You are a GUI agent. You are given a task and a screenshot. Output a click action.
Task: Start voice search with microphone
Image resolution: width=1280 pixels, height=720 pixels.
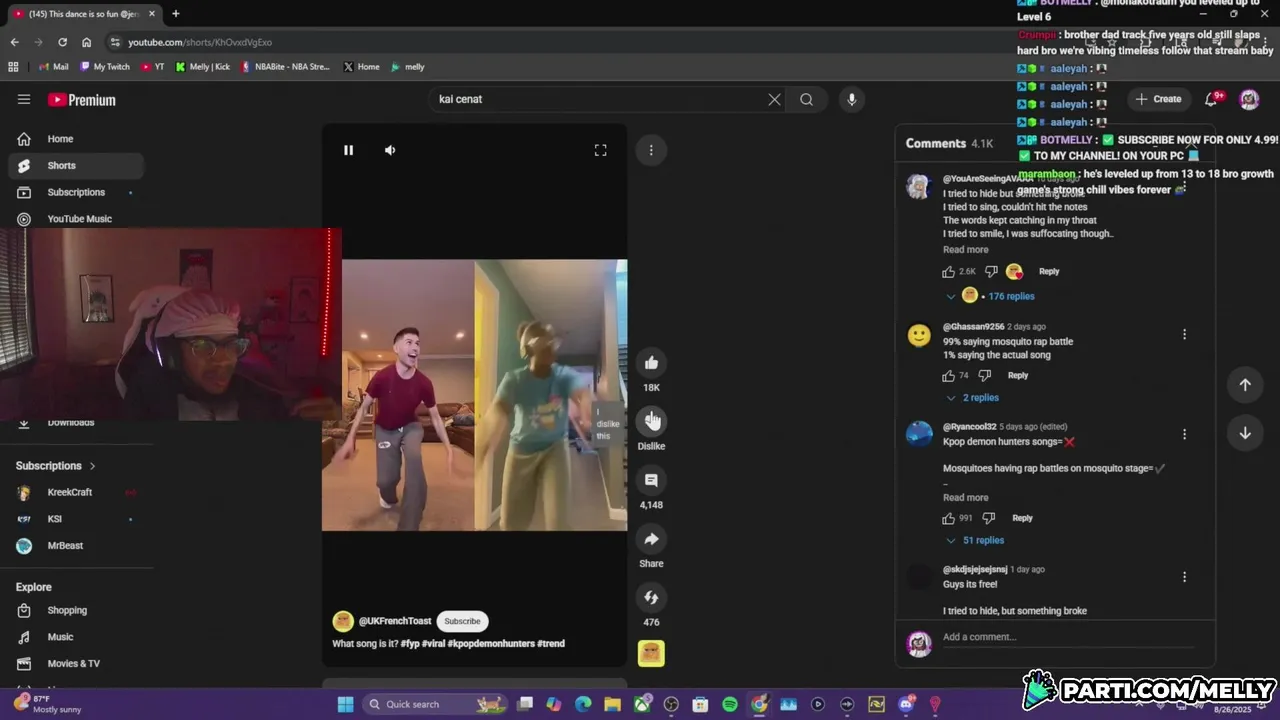(852, 99)
